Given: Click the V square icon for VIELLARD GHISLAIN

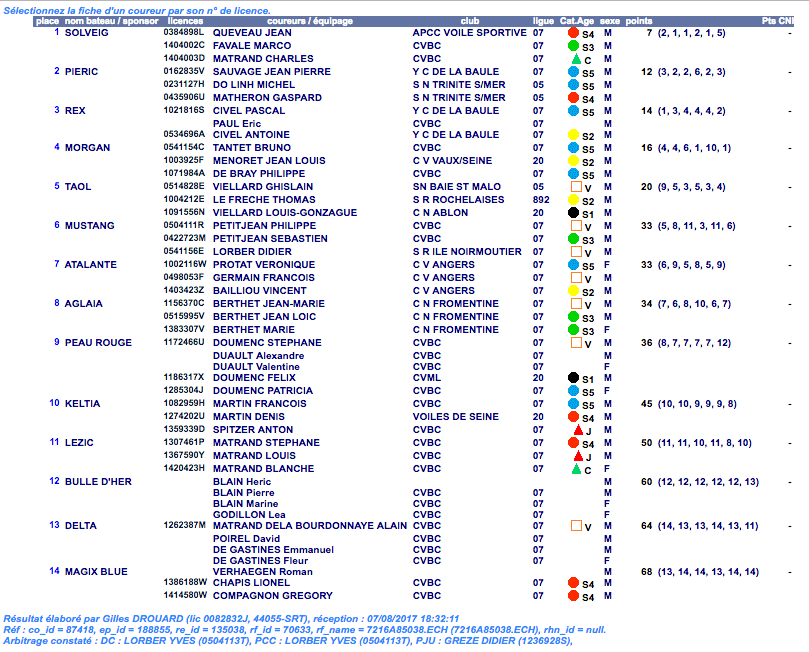Looking at the screenshot, I should [x=575, y=187].
